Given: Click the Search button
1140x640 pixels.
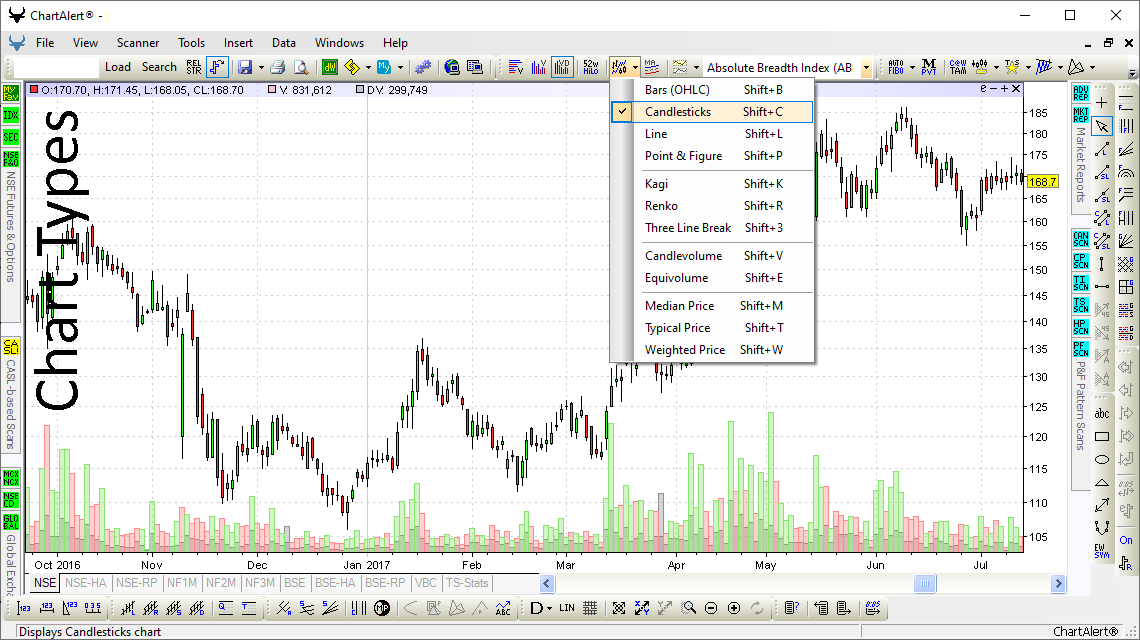Looking at the screenshot, I should (159, 67).
